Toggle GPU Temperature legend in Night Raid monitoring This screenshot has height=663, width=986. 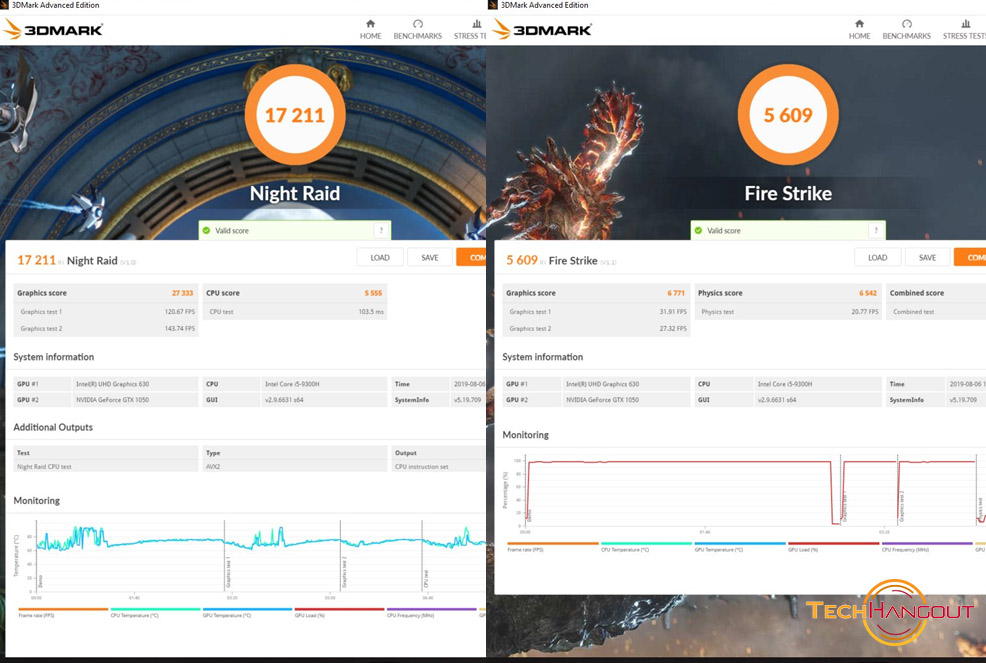point(248,612)
